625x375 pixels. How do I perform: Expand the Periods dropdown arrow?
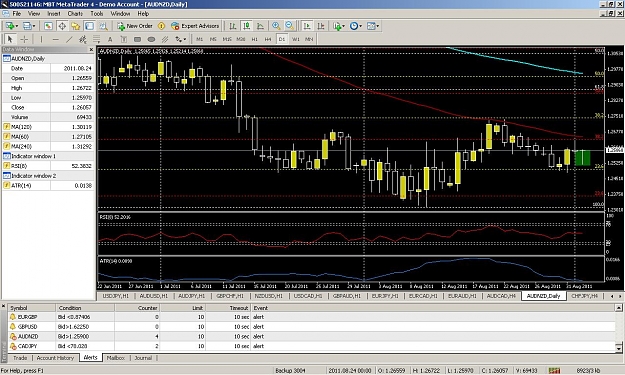360,26
